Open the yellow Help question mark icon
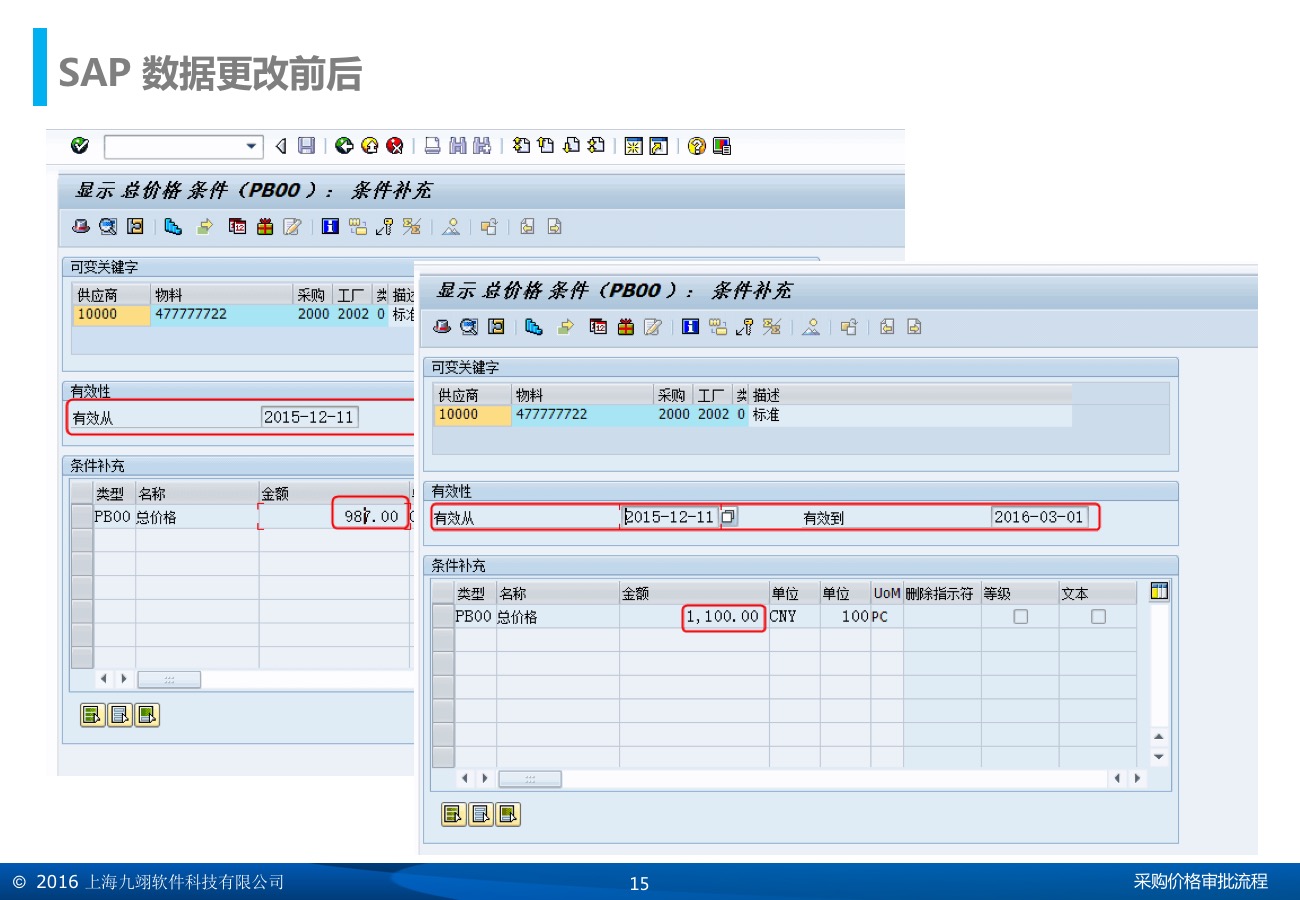The height and width of the screenshot is (900, 1300). [x=696, y=146]
